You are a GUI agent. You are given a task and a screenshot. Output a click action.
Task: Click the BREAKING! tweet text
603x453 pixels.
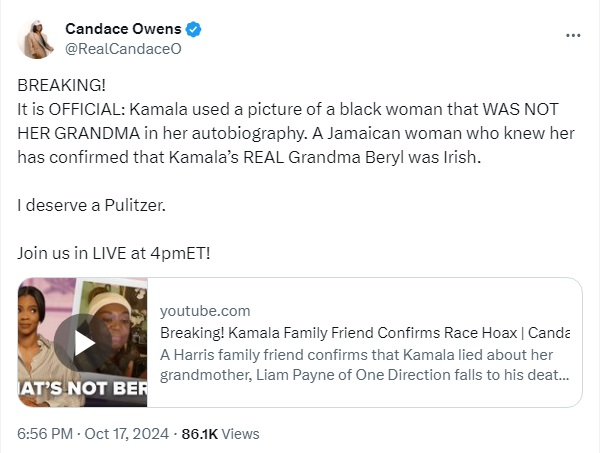(x=62, y=85)
